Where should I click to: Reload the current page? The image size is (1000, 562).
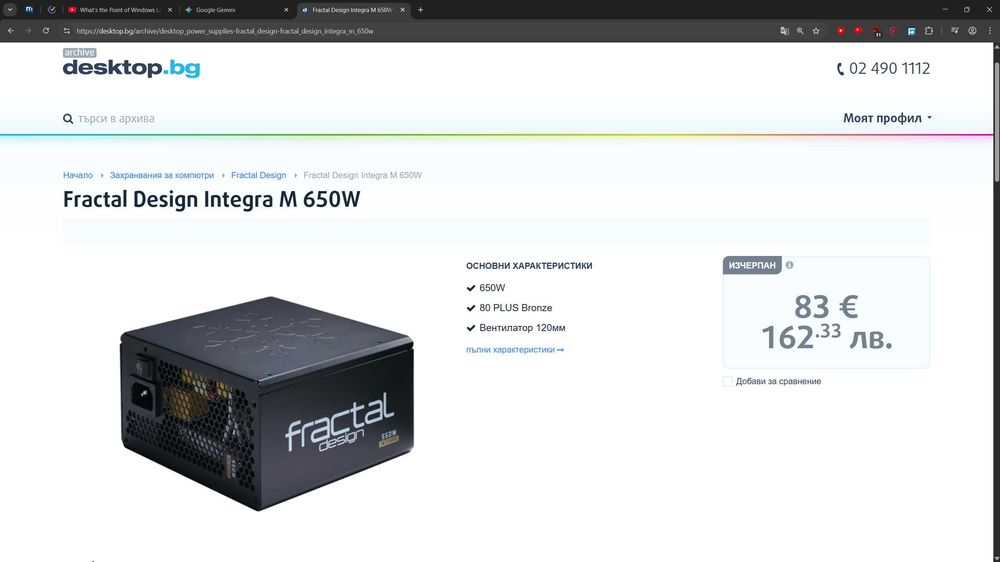coord(46,31)
